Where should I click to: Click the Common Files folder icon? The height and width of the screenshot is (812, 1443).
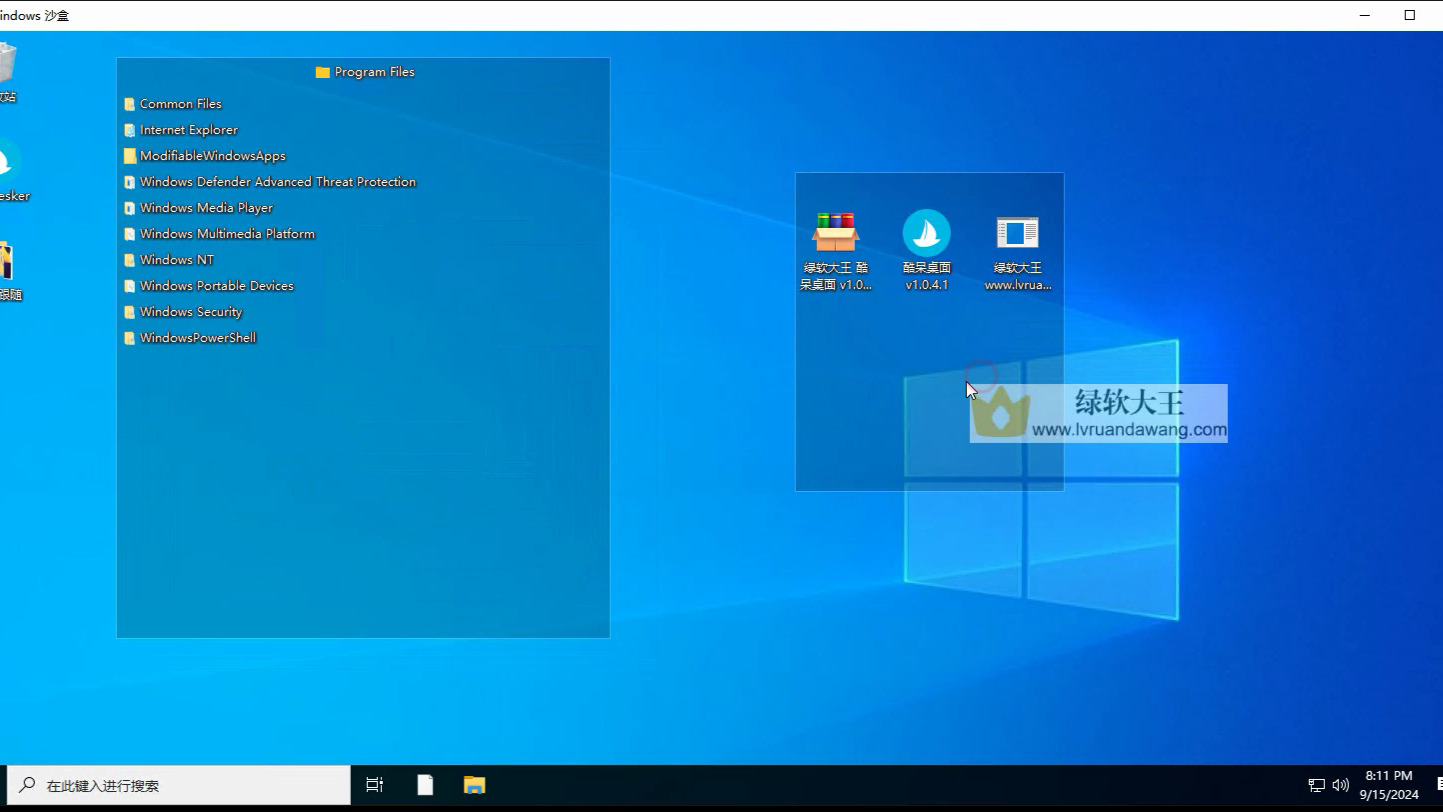(130, 104)
